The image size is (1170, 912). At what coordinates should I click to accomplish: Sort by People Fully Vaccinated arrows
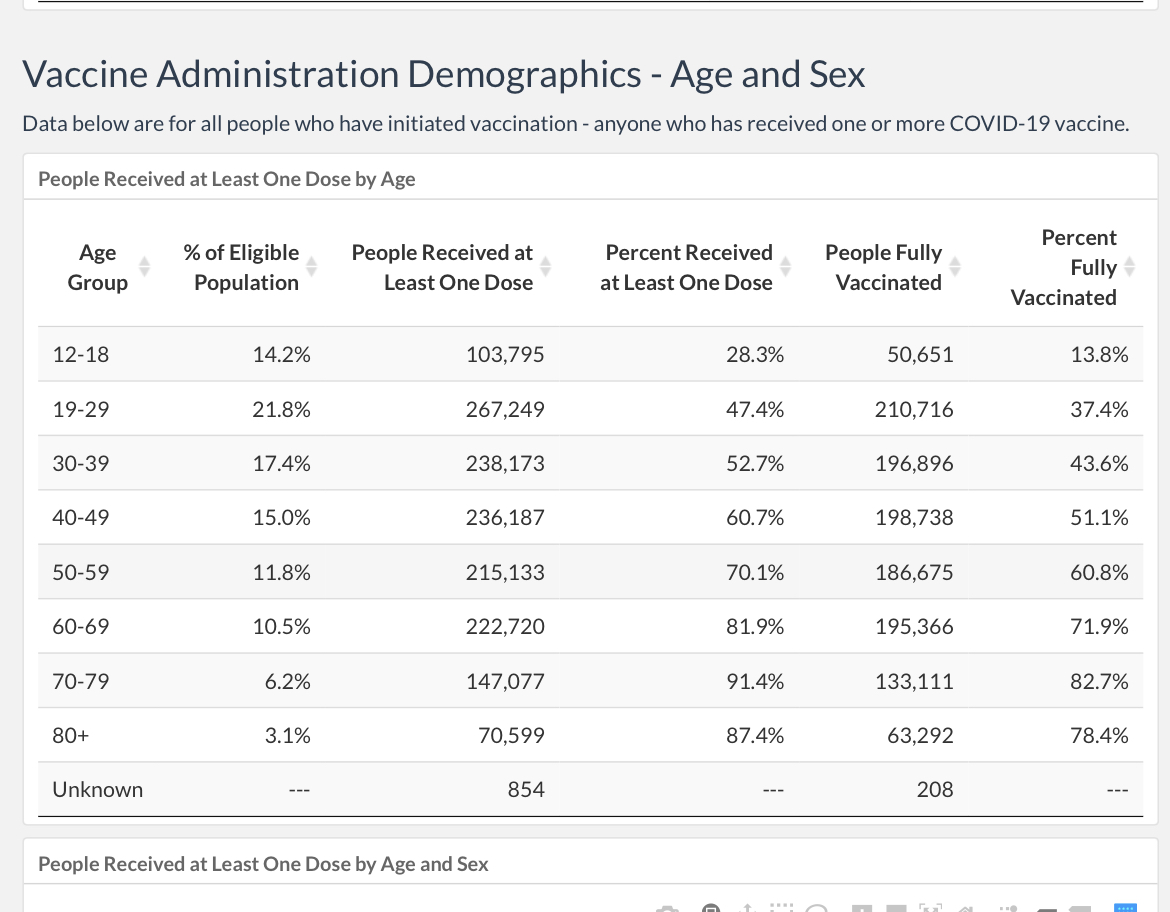tap(955, 266)
